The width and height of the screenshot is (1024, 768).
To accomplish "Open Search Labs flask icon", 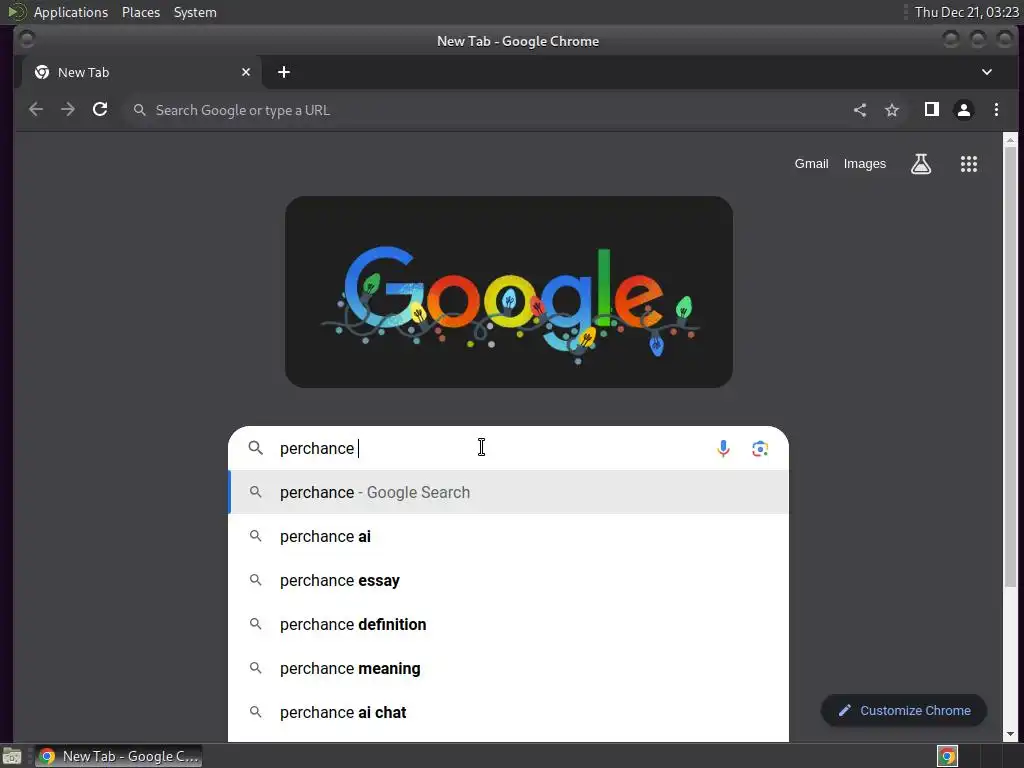I will [921, 164].
